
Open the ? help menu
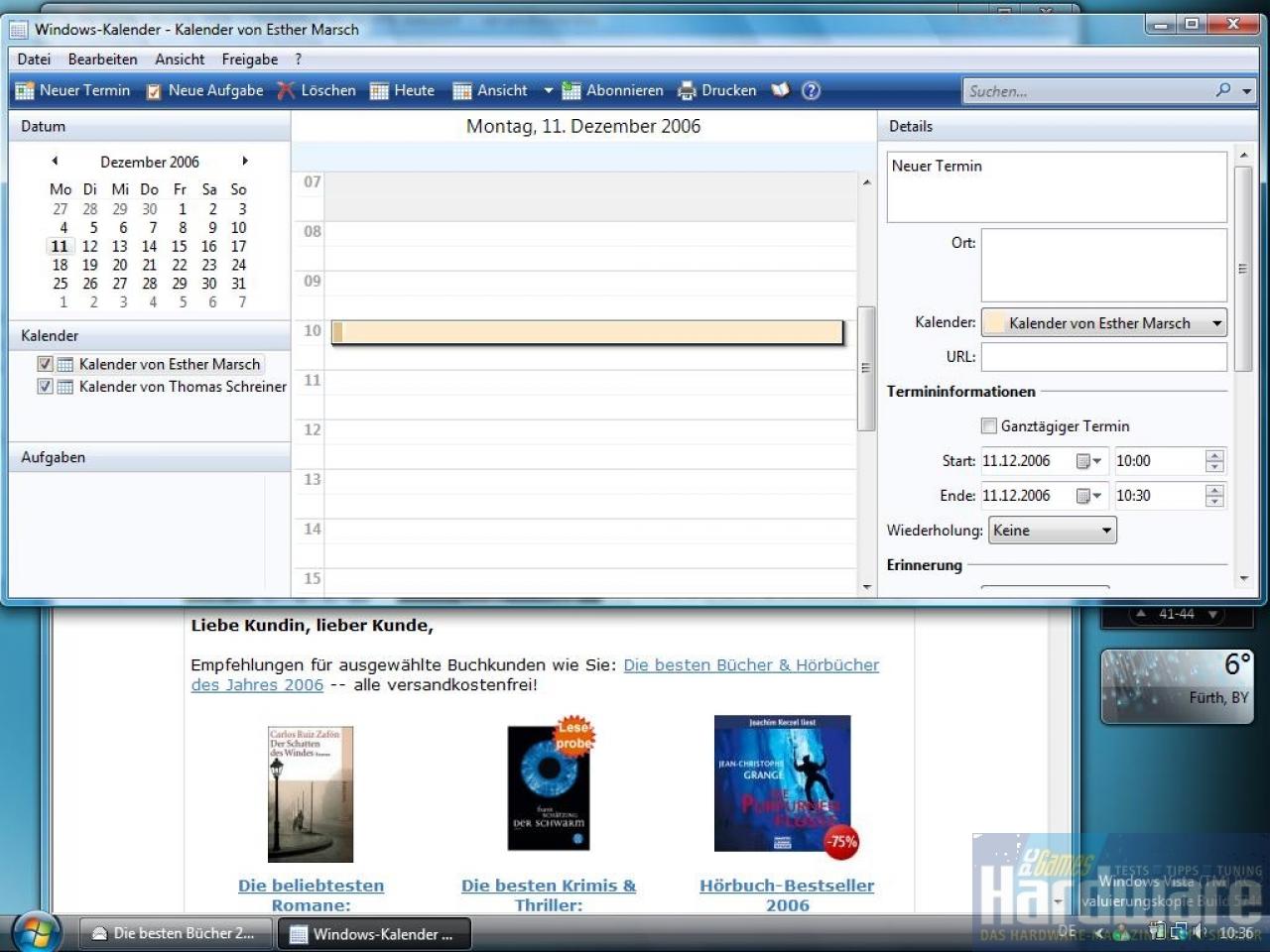tap(298, 59)
